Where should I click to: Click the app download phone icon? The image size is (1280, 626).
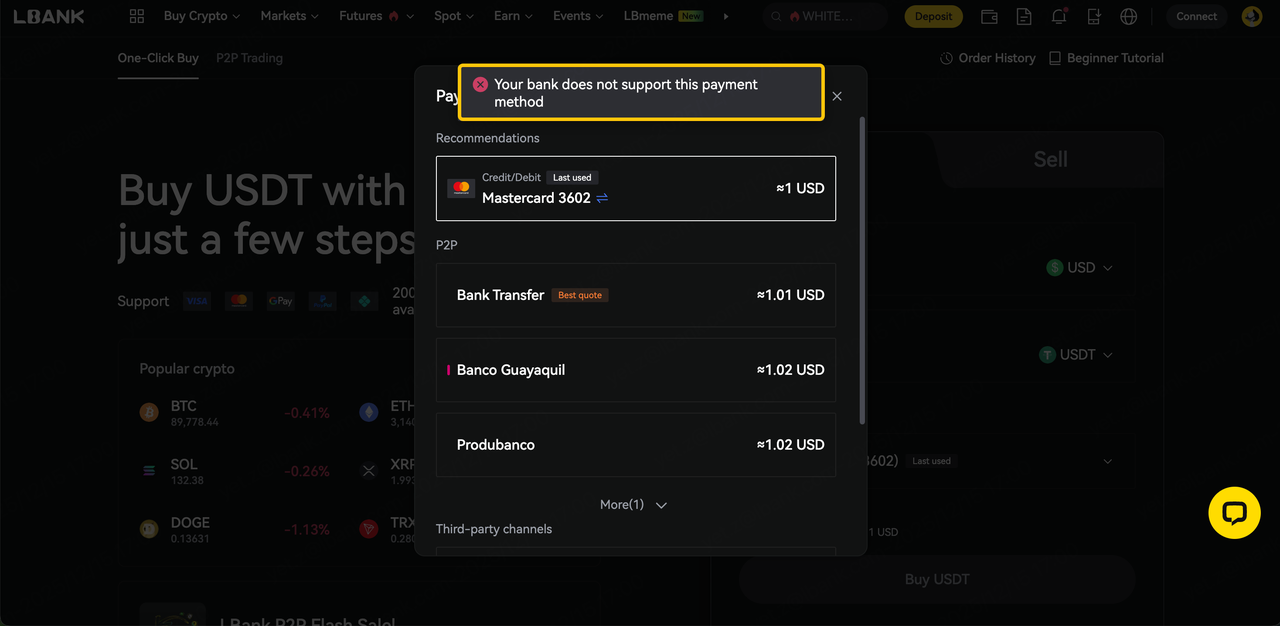(1094, 17)
